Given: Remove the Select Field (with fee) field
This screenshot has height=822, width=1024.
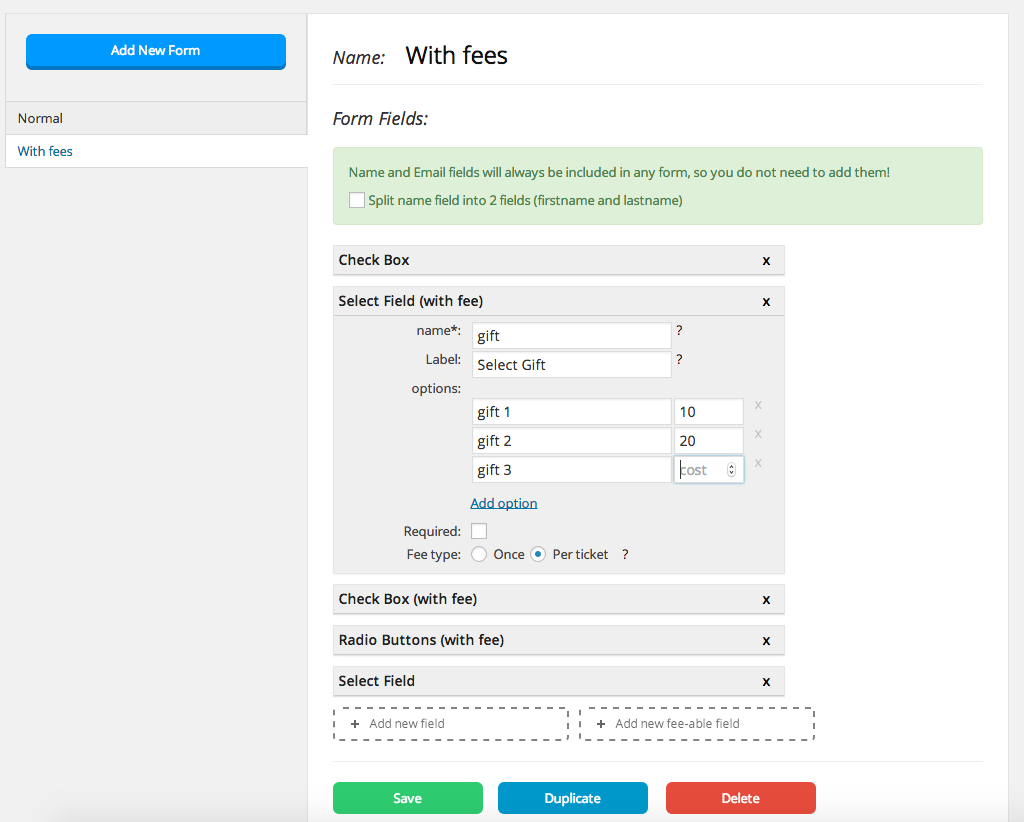Looking at the screenshot, I should click(766, 301).
